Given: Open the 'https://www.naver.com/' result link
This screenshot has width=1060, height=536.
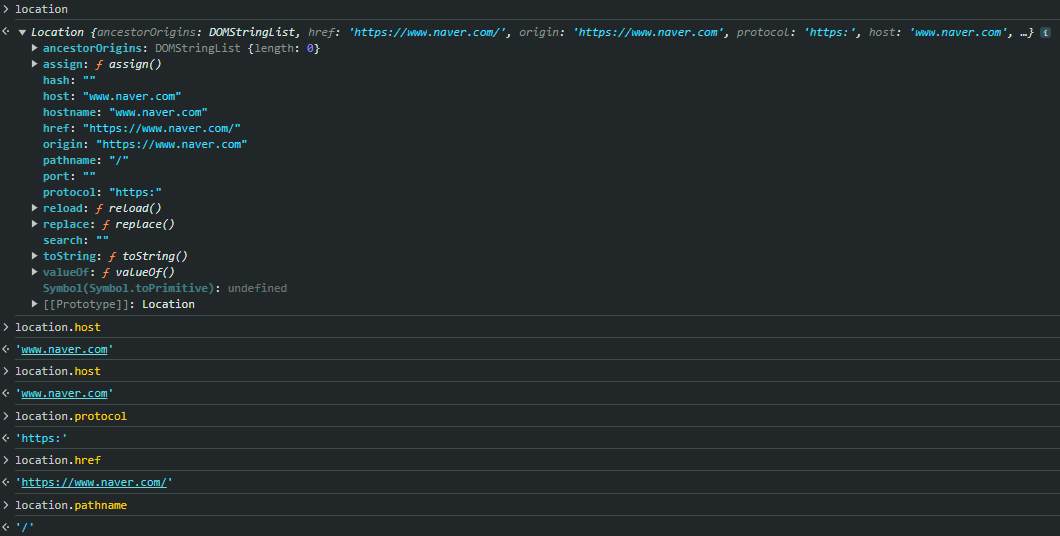Looking at the screenshot, I should (94, 483).
